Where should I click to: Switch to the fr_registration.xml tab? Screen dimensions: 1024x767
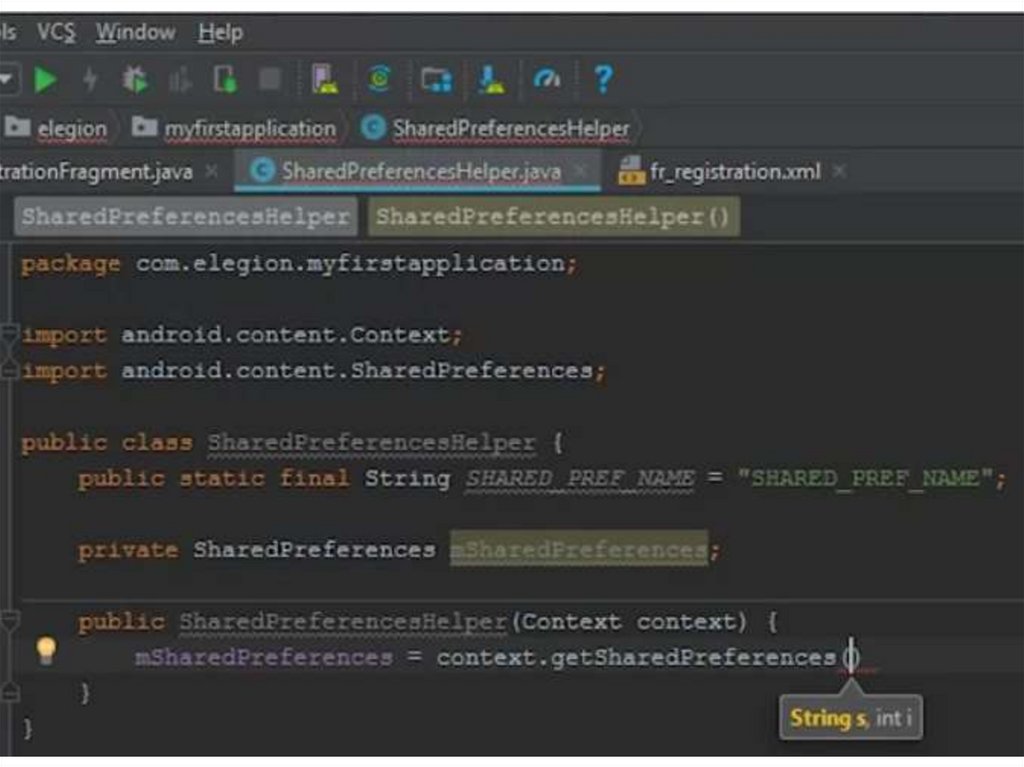[x=734, y=172]
